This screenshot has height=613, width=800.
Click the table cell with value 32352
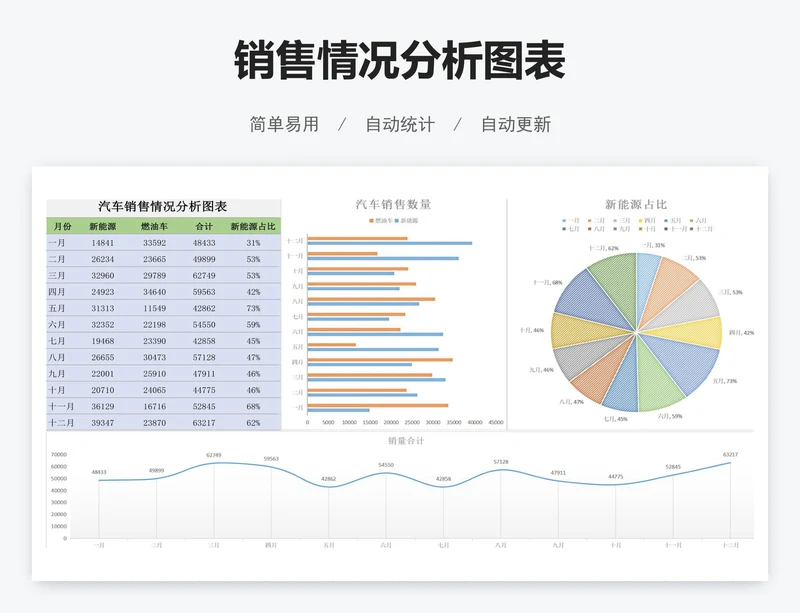pos(103,325)
